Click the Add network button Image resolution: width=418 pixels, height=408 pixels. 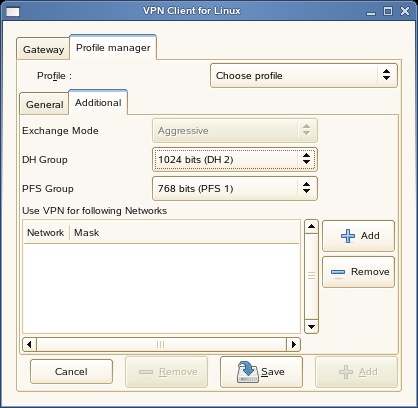(x=358, y=236)
